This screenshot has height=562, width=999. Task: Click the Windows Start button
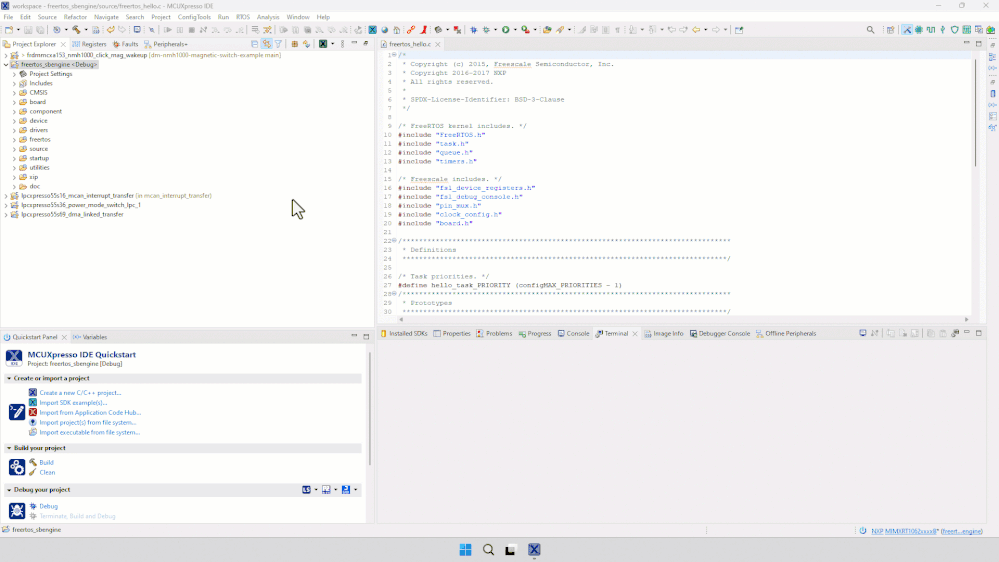click(466, 550)
